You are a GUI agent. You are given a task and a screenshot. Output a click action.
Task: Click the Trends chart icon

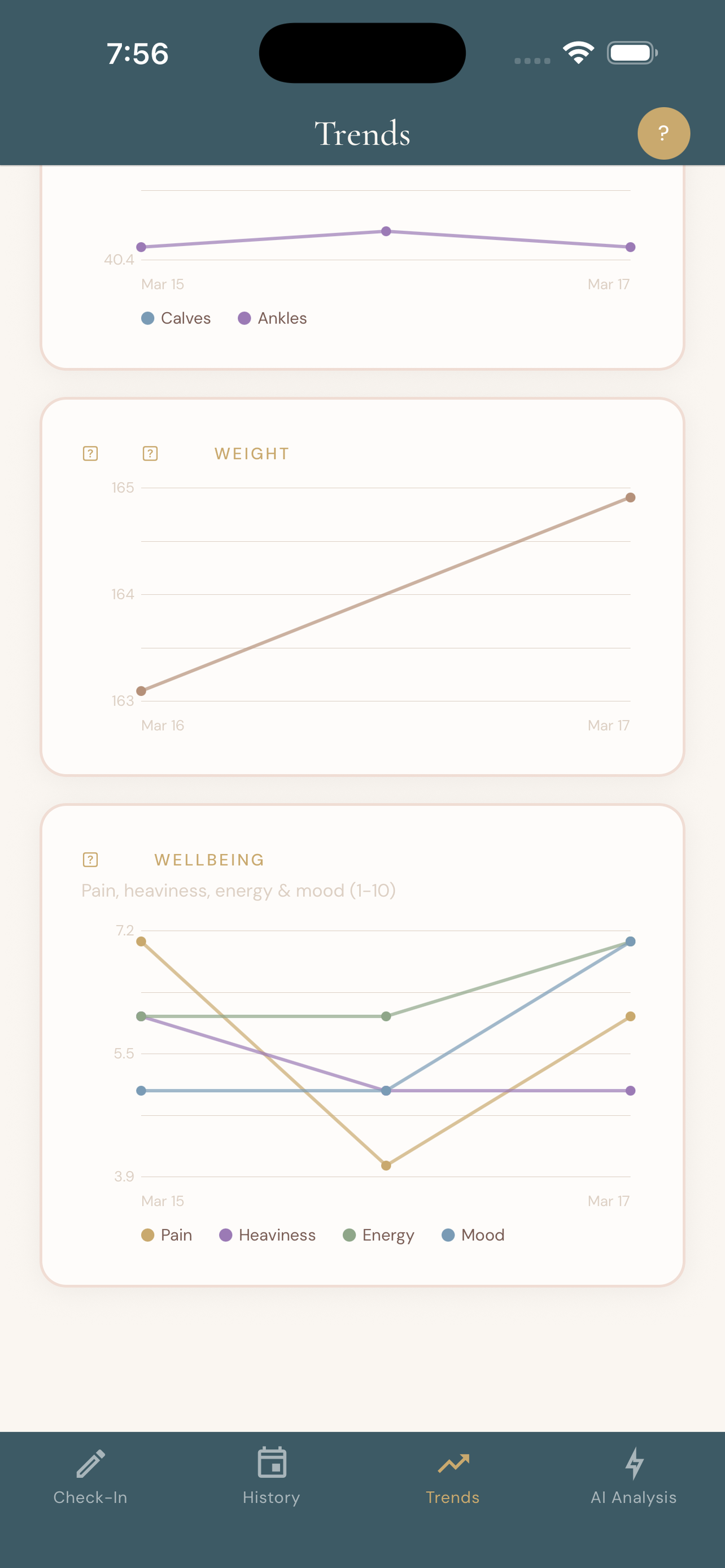click(x=453, y=1464)
